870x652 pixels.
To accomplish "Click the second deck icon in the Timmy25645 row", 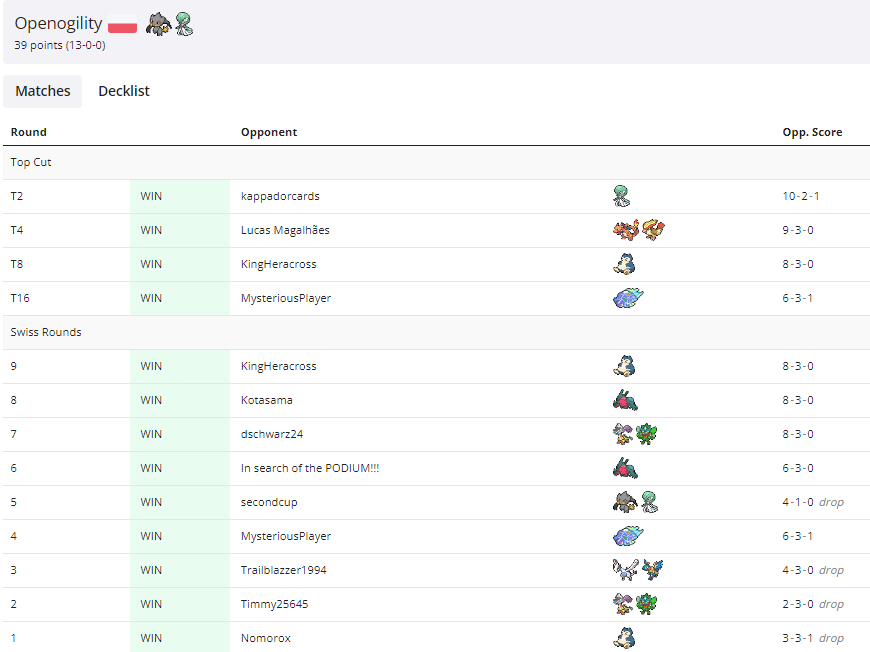I will pos(646,603).
